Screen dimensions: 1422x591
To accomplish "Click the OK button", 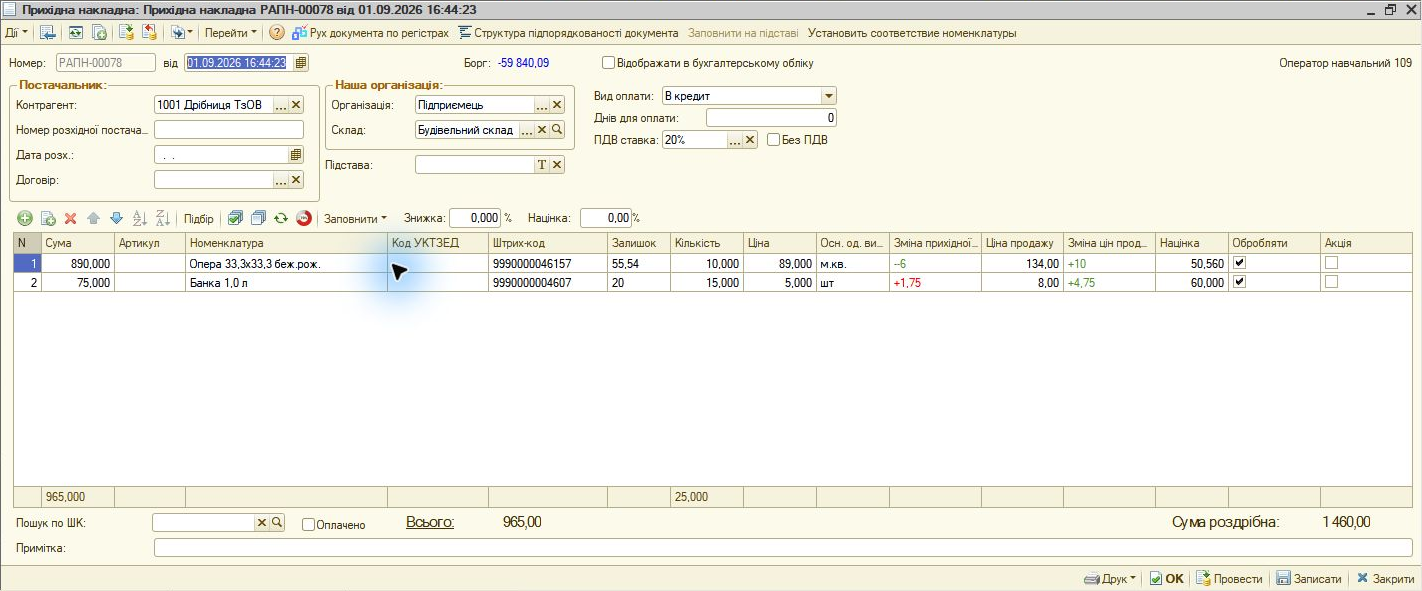I will [1166, 579].
